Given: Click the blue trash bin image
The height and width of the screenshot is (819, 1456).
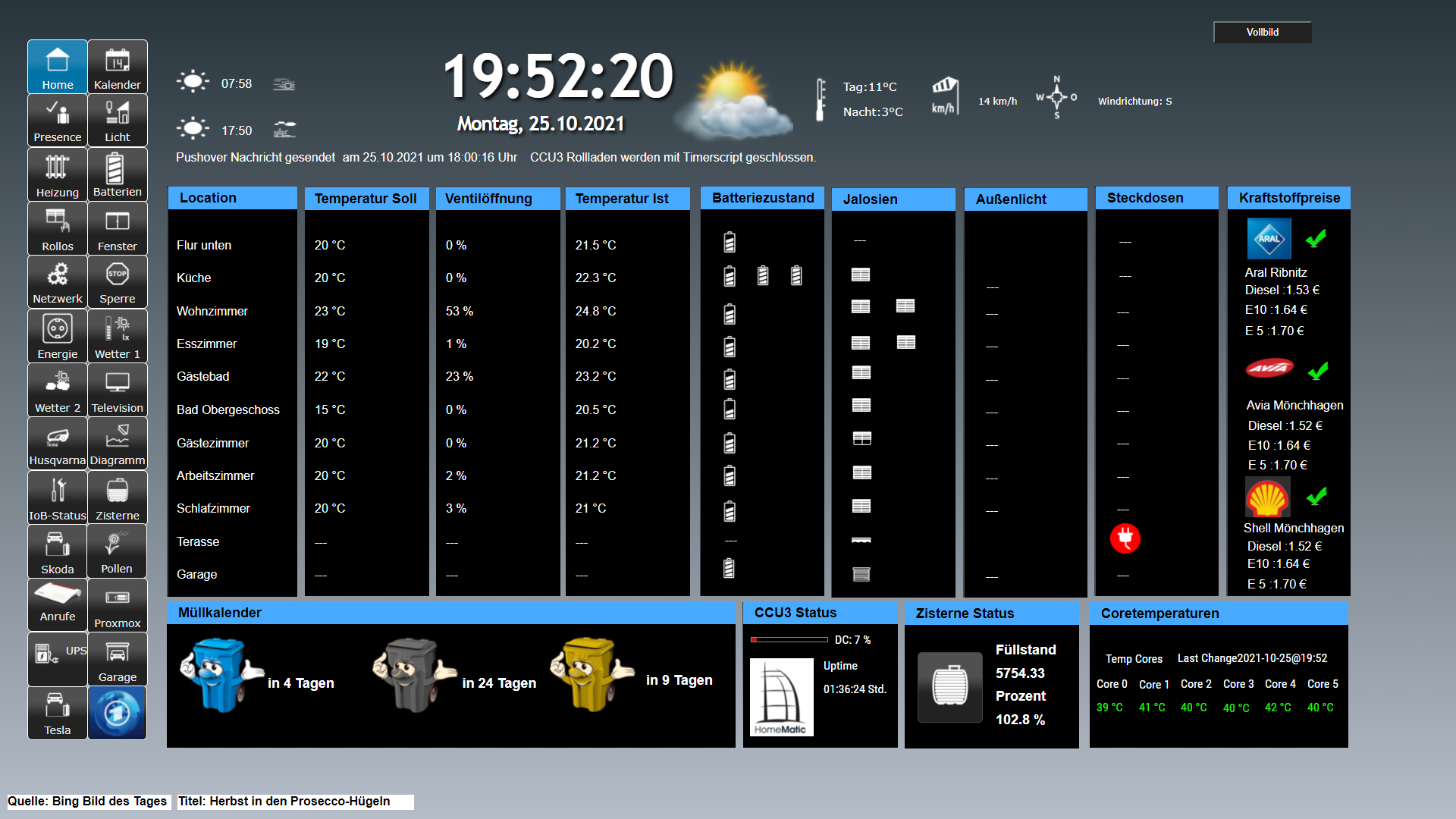Looking at the screenshot, I should pyautogui.click(x=218, y=675).
